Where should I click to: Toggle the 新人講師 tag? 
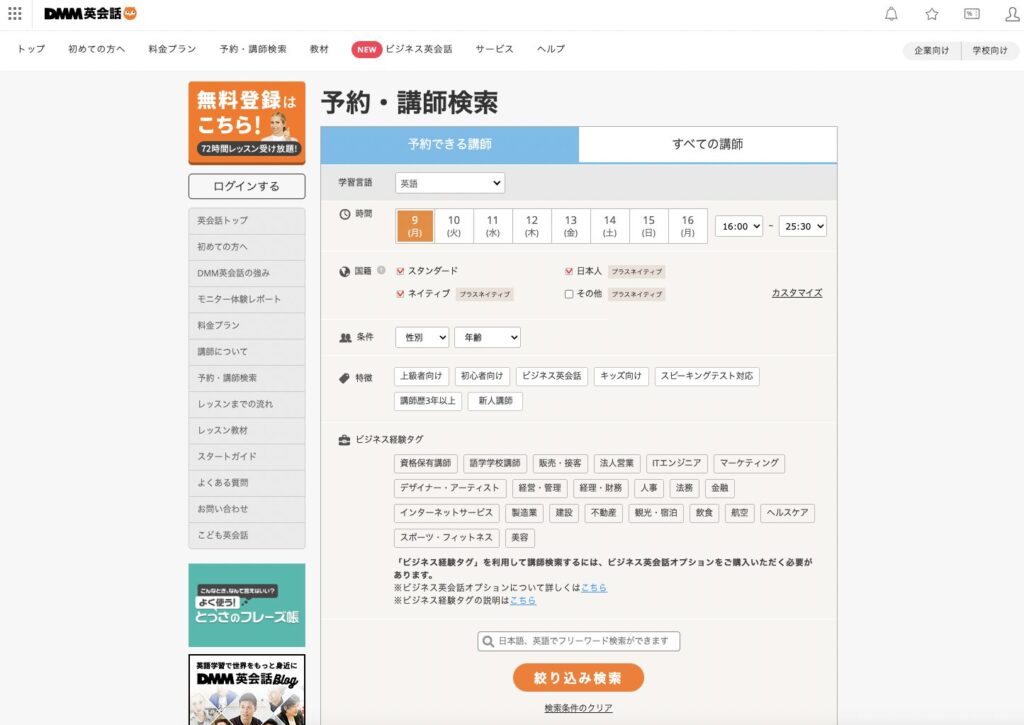[x=496, y=401]
